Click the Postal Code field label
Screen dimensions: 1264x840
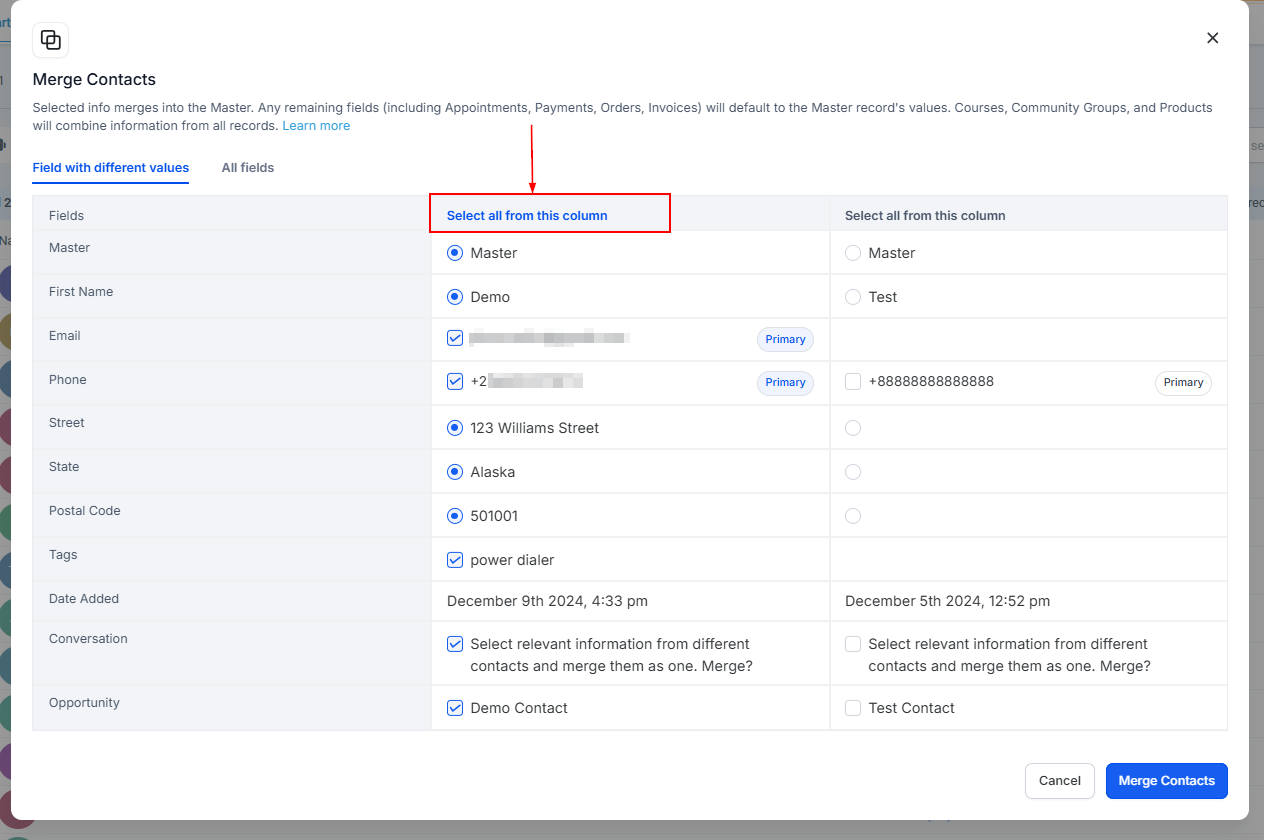point(85,511)
